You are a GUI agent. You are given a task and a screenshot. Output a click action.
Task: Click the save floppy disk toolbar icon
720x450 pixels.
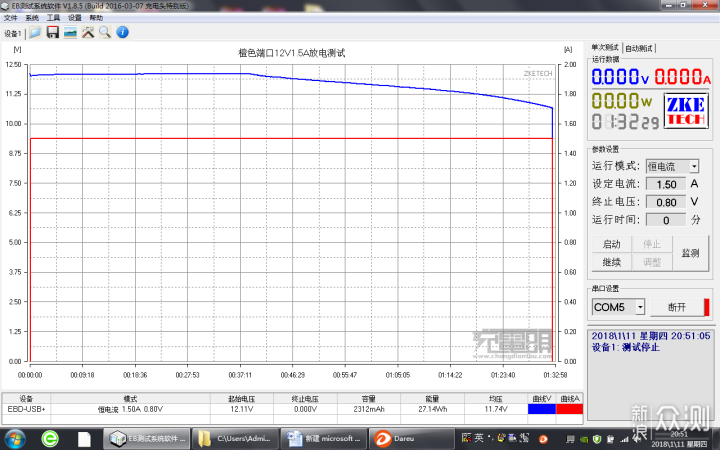coord(52,32)
